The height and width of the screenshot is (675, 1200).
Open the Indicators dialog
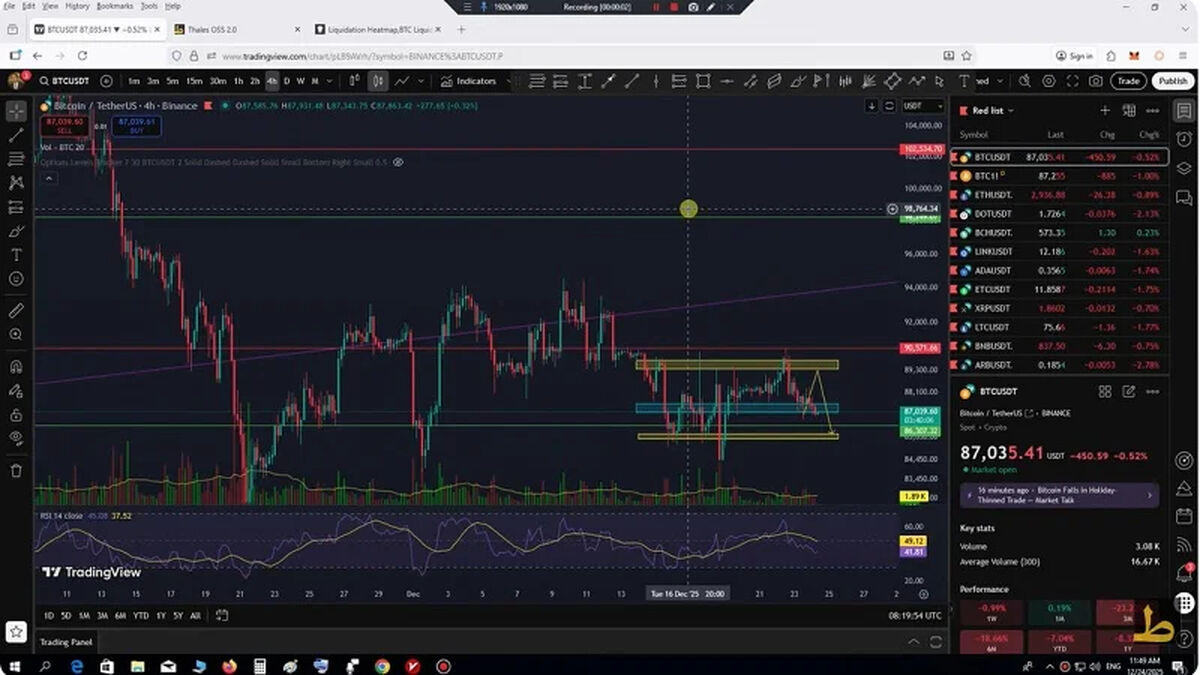(x=469, y=81)
